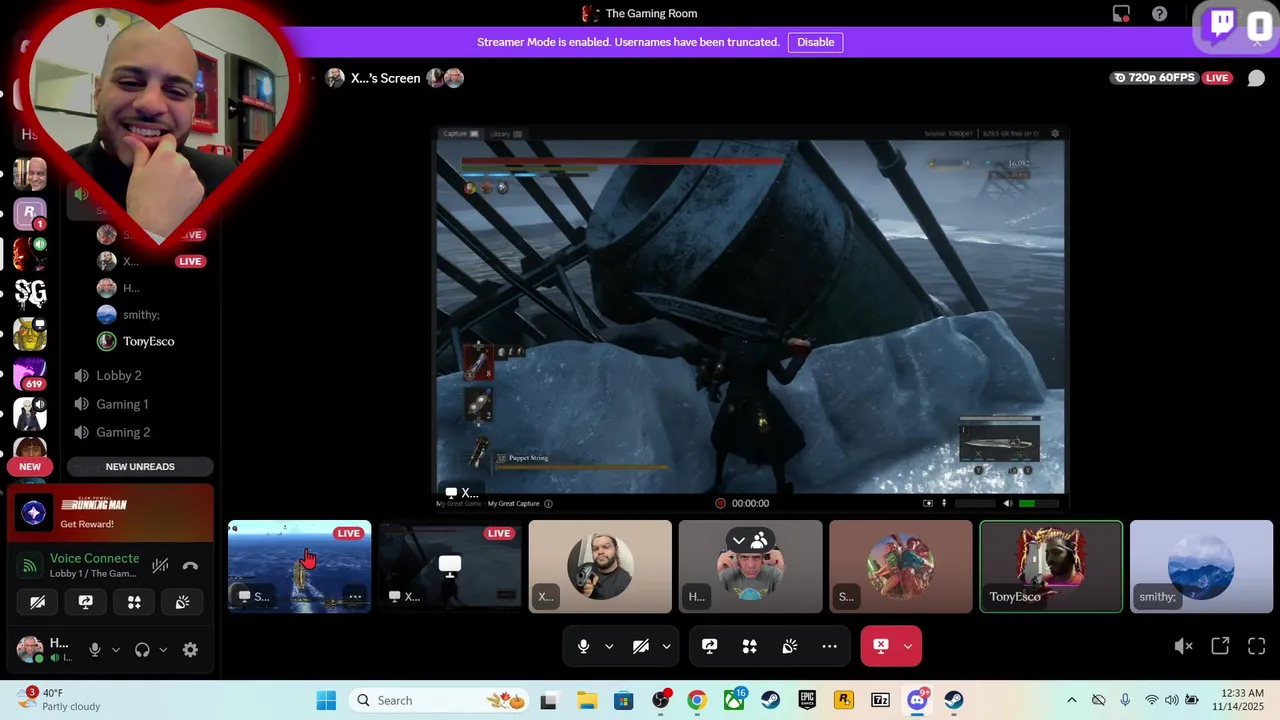1280x720 pixels.
Task: Open Epic Games Launcher from taskbar
Action: point(807,700)
